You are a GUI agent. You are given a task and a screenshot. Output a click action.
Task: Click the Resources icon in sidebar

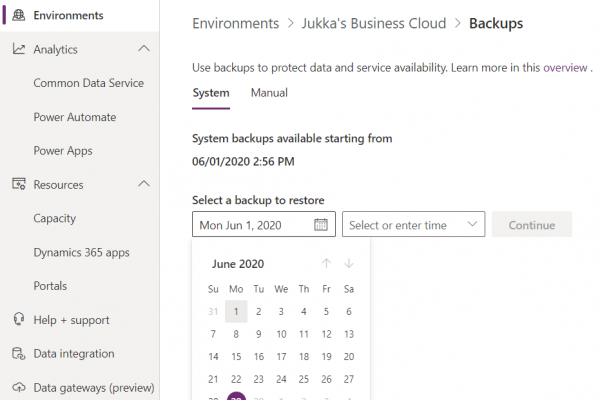[x=19, y=184]
